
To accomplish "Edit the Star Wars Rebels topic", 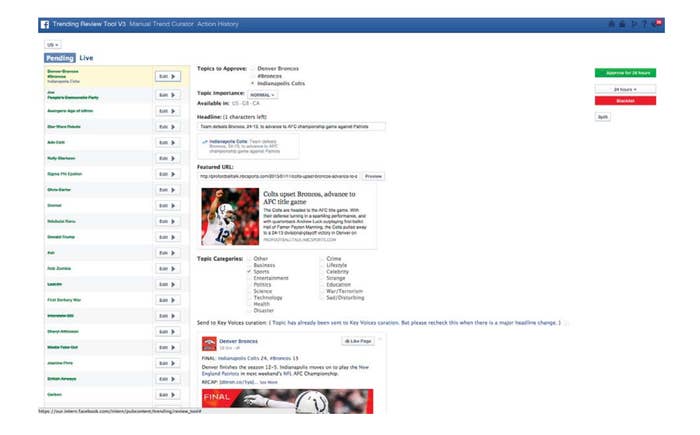I will pos(168,127).
